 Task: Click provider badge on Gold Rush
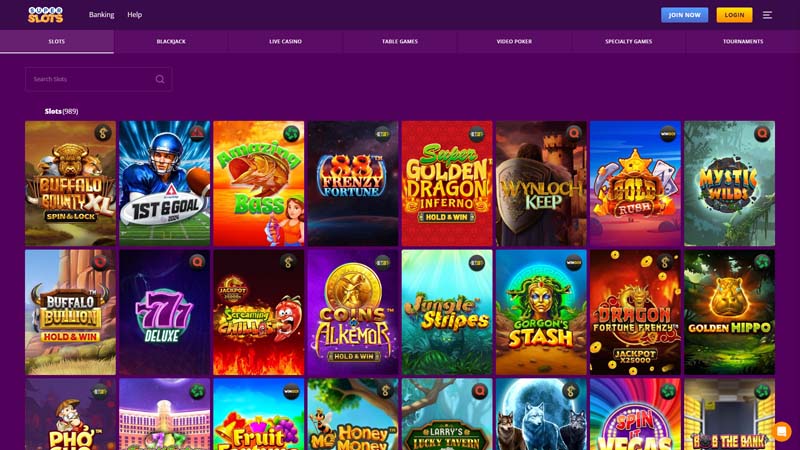(667, 134)
